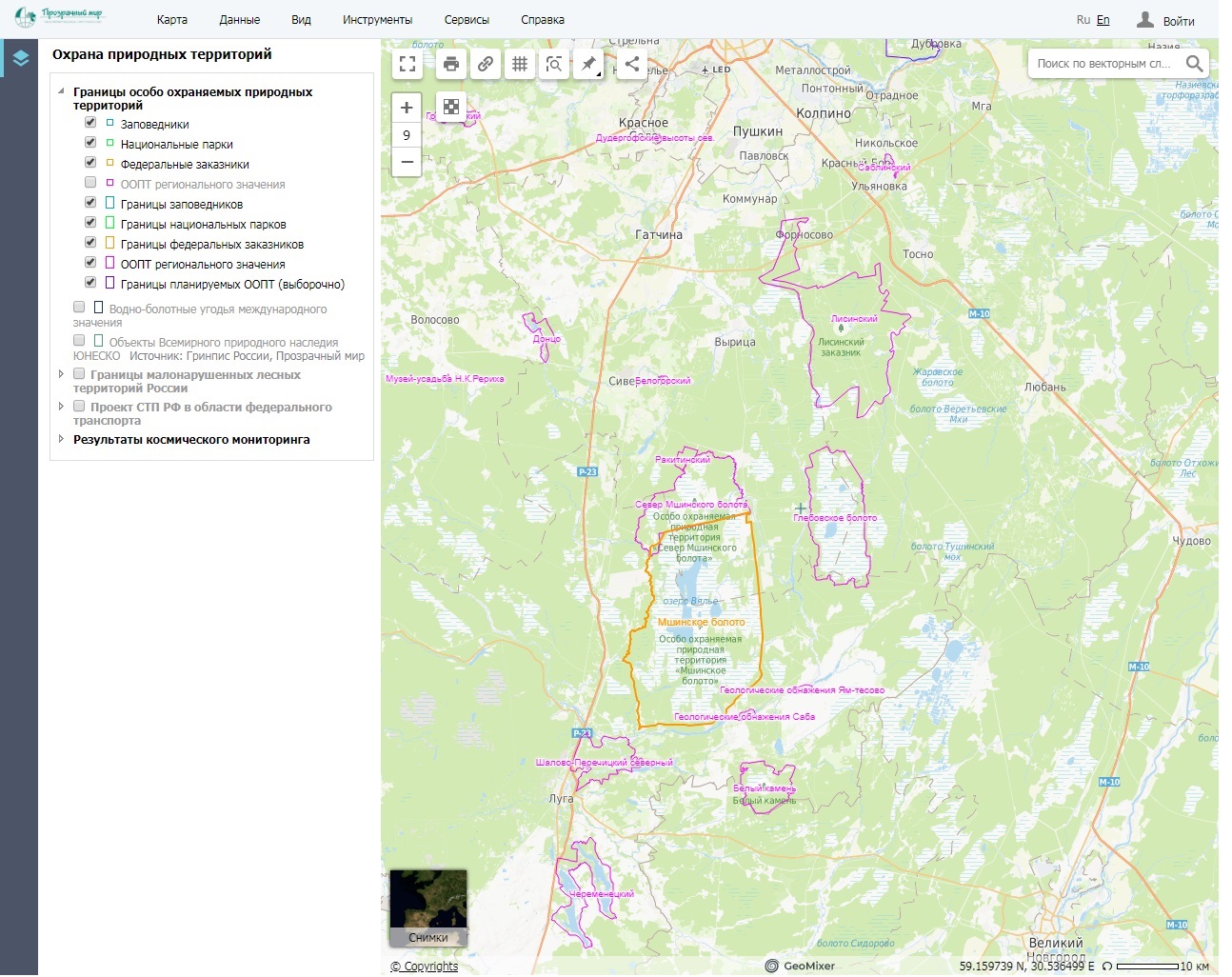Check Границы малонарушенных лесных территорий checkbox
The image size is (1232, 977).
79,374
